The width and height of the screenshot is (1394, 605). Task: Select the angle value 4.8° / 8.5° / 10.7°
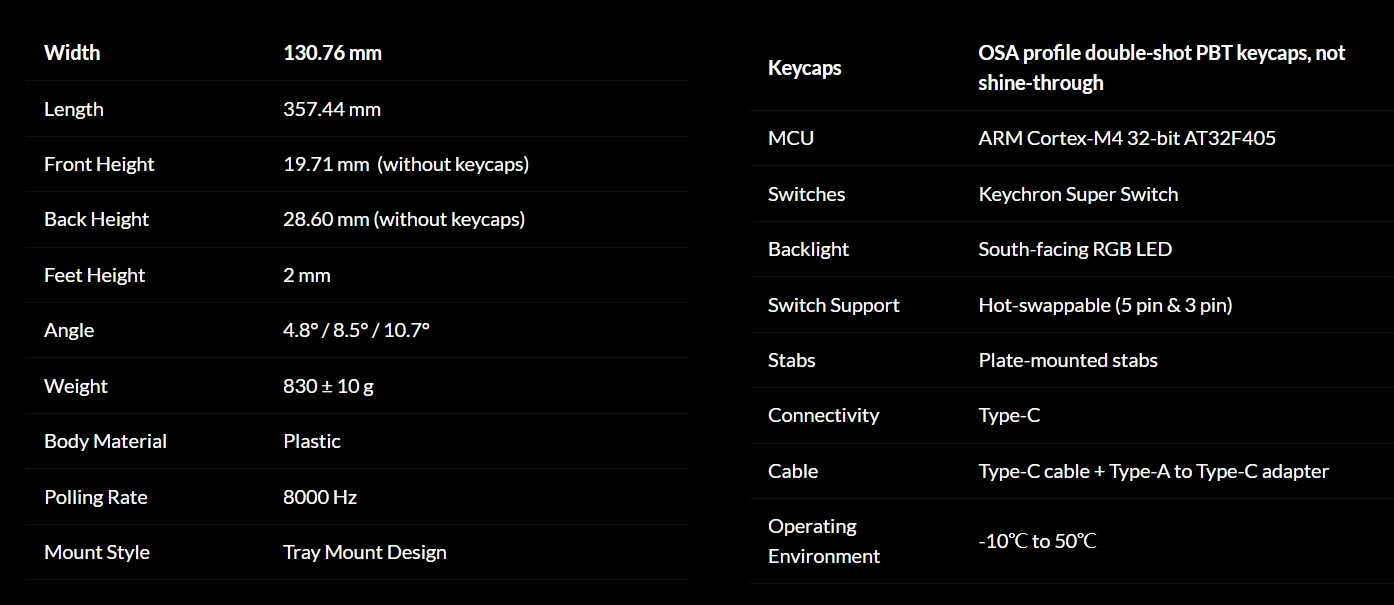[x=356, y=330]
